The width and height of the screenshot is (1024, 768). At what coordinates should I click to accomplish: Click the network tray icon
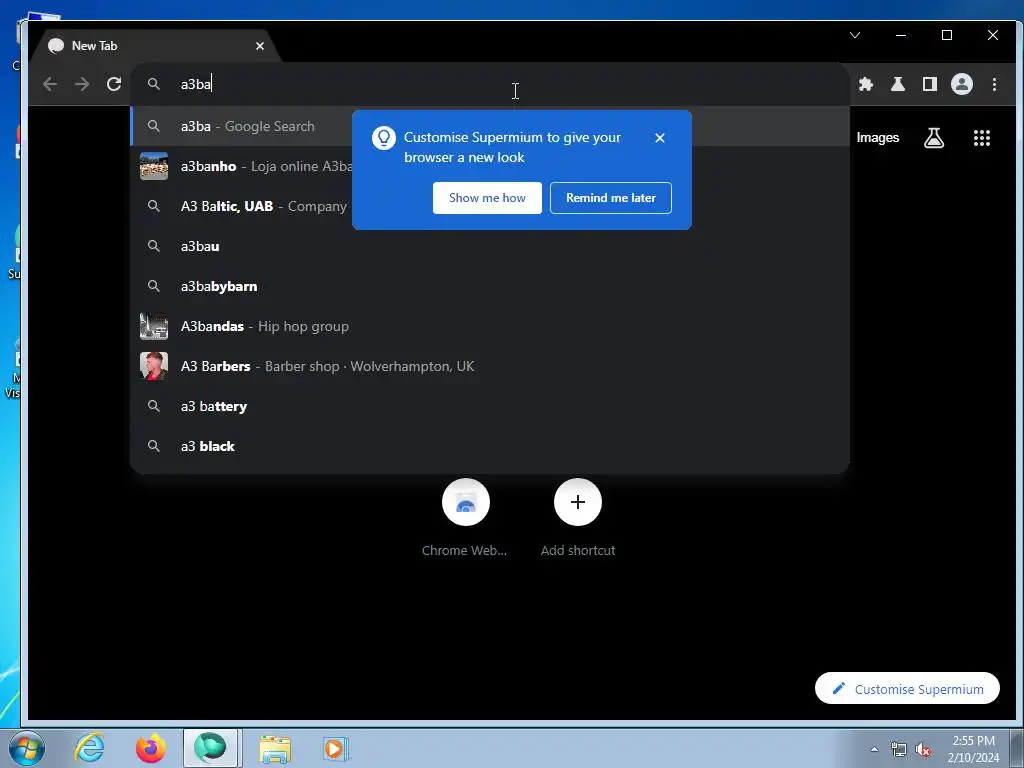pos(899,749)
